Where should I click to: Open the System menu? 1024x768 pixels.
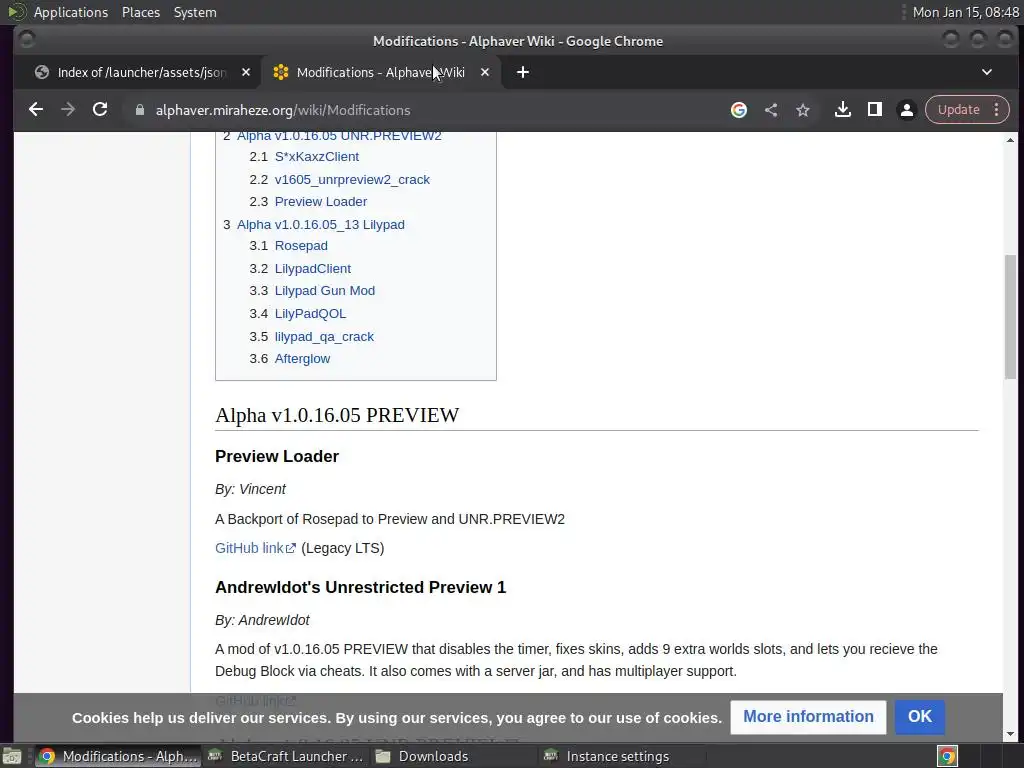pos(195,12)
